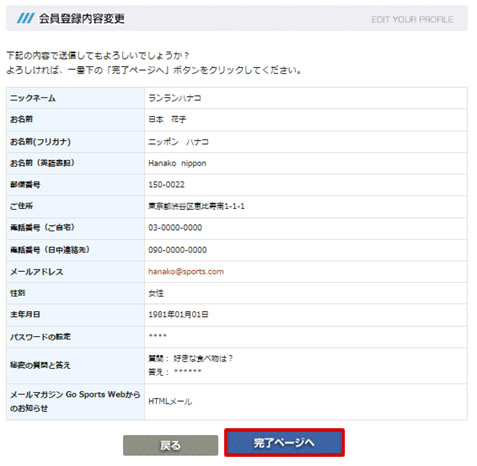This screenshot has height=466, width=477.
Task: Select the Hanako nippon text
Action: tap(177, 163)
